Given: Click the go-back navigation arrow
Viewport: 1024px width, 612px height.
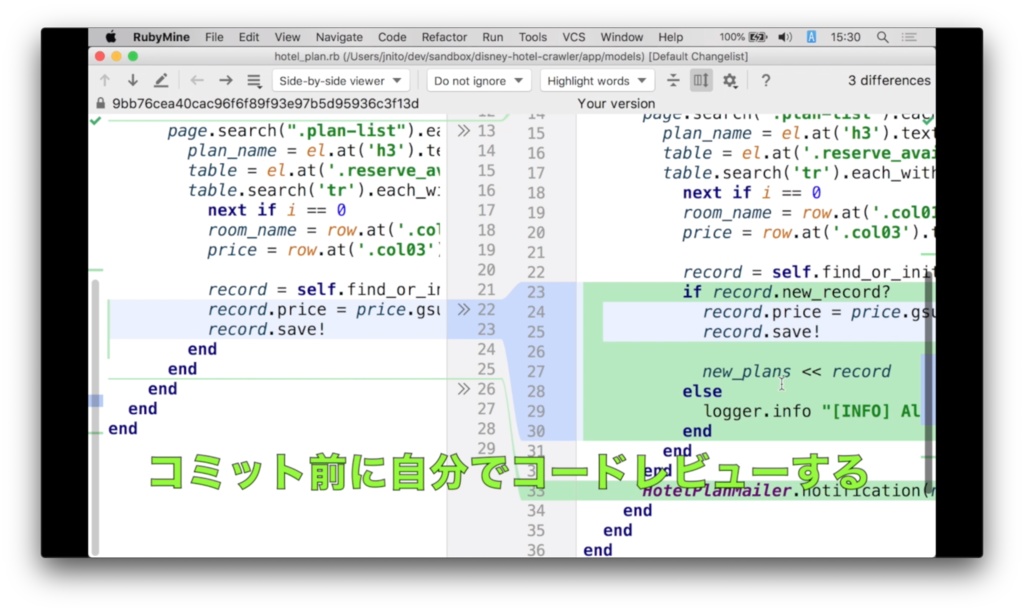Looking at the screenshot, I should click(196, 79).
